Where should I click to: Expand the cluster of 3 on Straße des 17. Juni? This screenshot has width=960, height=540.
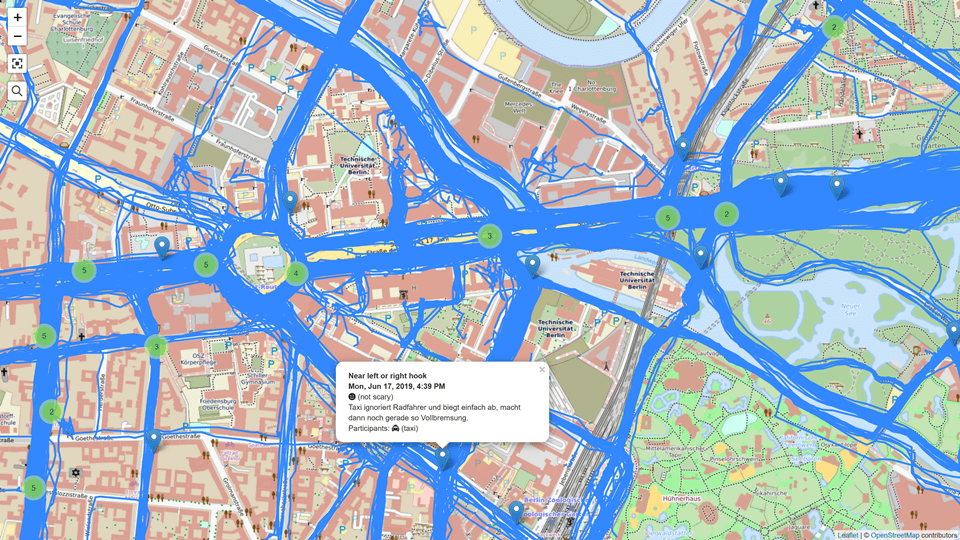[x=489, y=236]
